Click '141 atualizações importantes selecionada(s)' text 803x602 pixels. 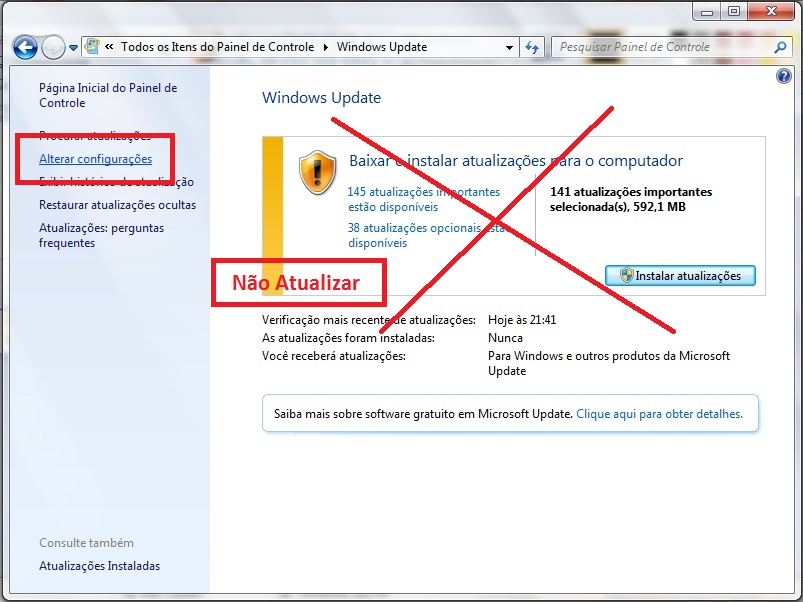pyautogui.click(x=631, y=199)
